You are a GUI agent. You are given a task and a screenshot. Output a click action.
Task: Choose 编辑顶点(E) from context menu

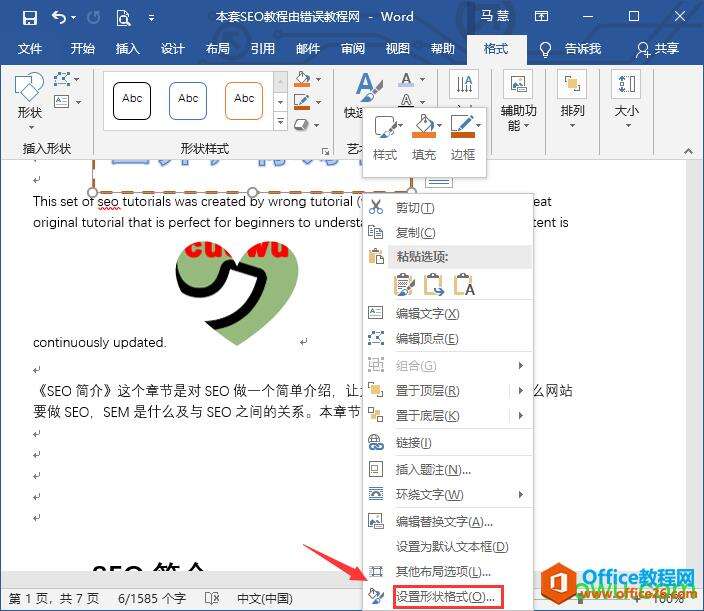[x=448, y=338]
